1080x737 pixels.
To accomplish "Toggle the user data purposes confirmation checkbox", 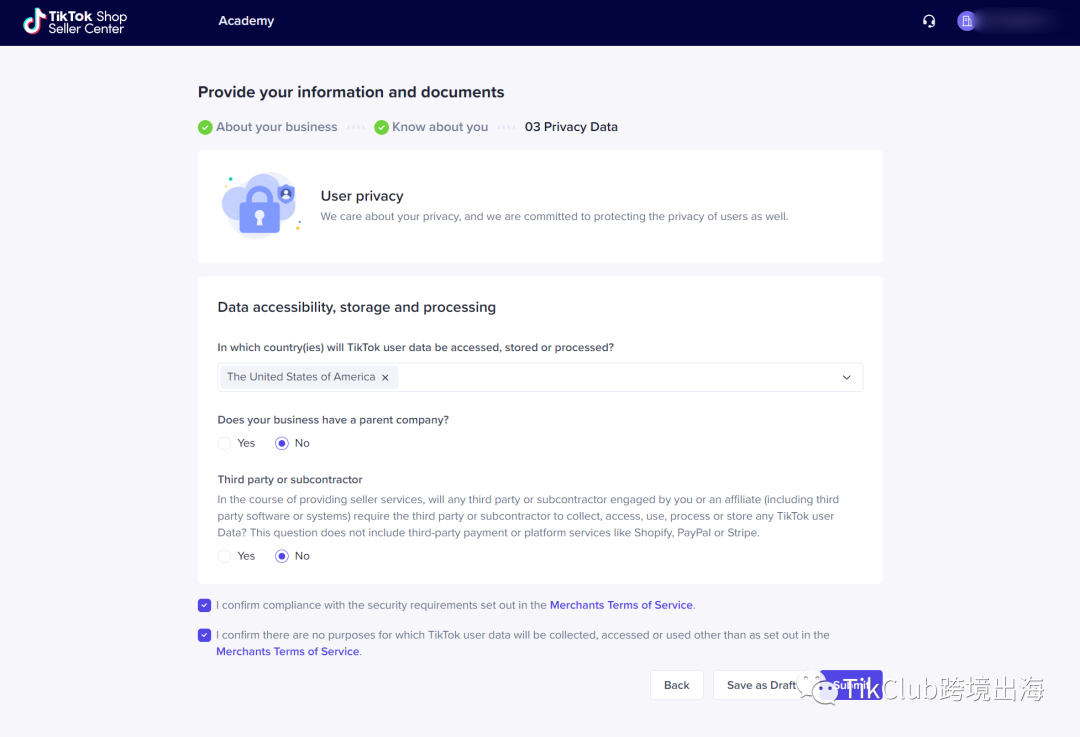I will click(205, 635).
